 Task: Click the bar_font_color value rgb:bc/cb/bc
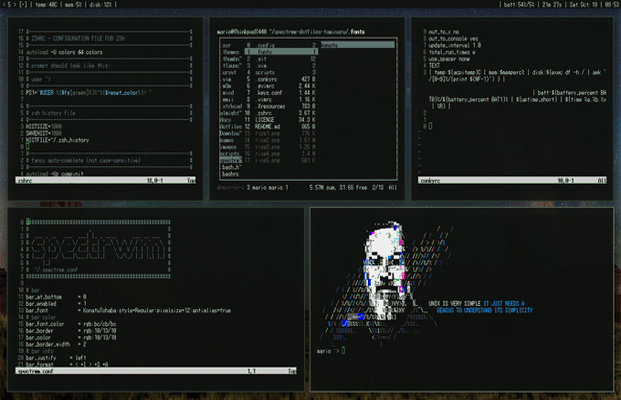coord(100,324)
